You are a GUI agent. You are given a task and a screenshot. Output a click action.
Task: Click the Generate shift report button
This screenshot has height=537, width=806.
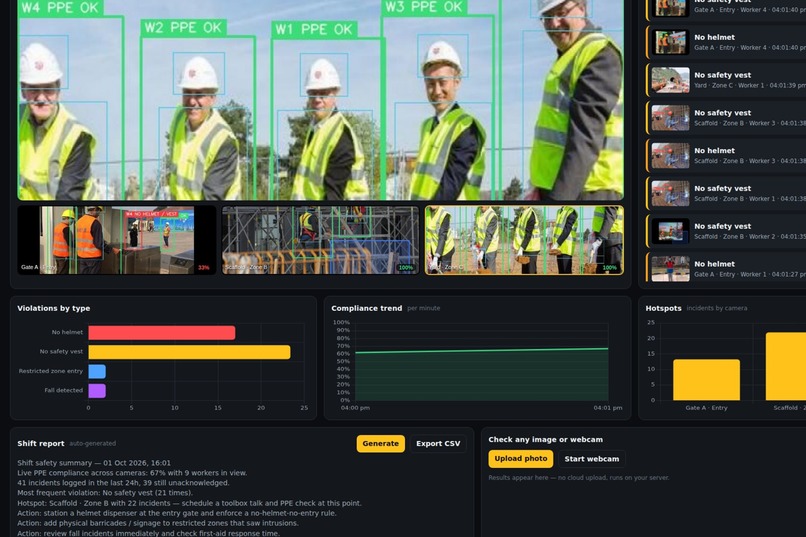point(380,443)
